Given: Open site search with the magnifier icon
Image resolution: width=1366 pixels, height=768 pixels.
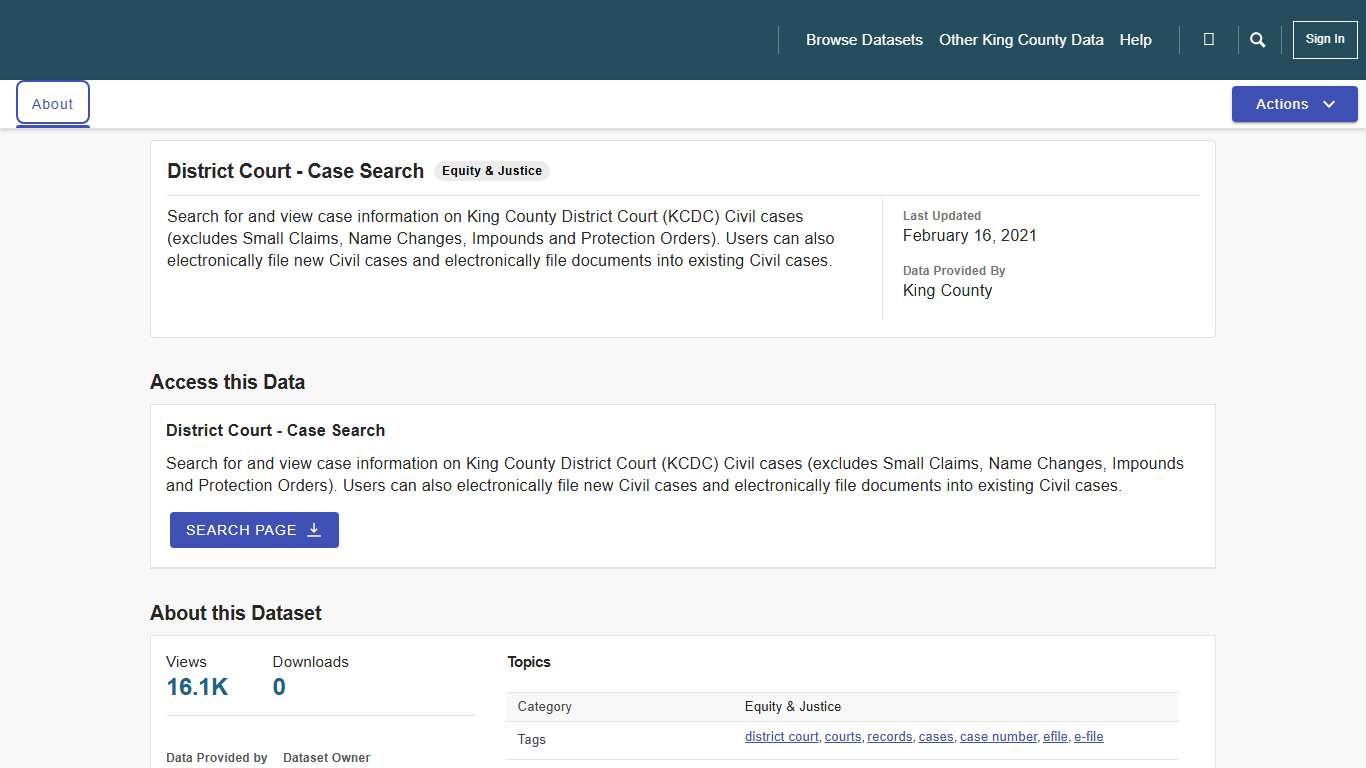Looking at the screenshot, I should 1257,39.
